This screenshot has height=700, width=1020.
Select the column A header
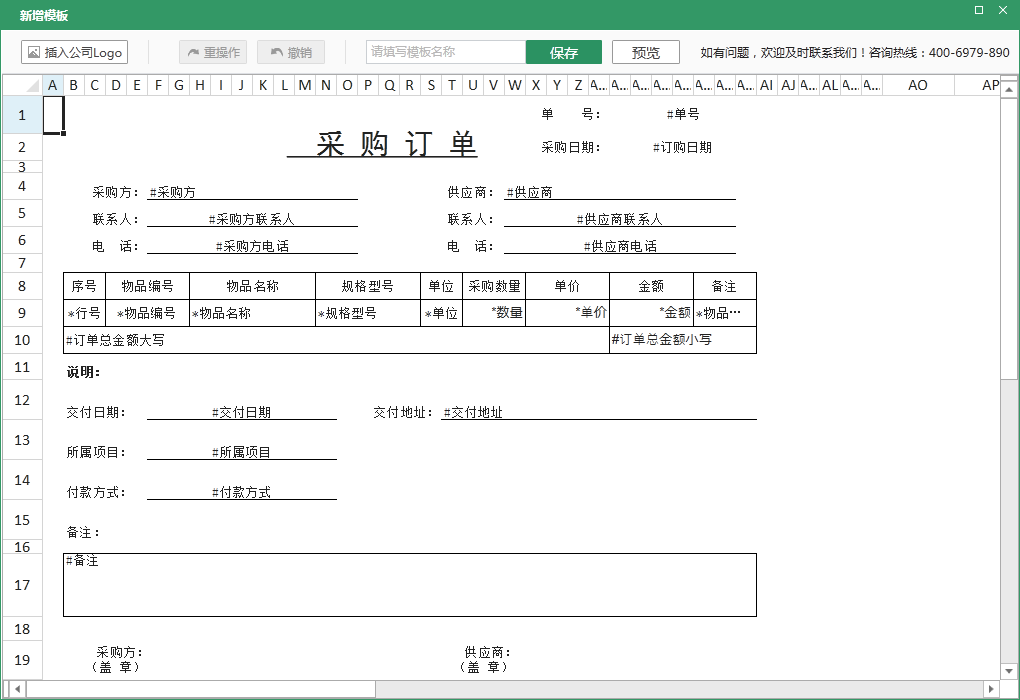tap(52, 85)
